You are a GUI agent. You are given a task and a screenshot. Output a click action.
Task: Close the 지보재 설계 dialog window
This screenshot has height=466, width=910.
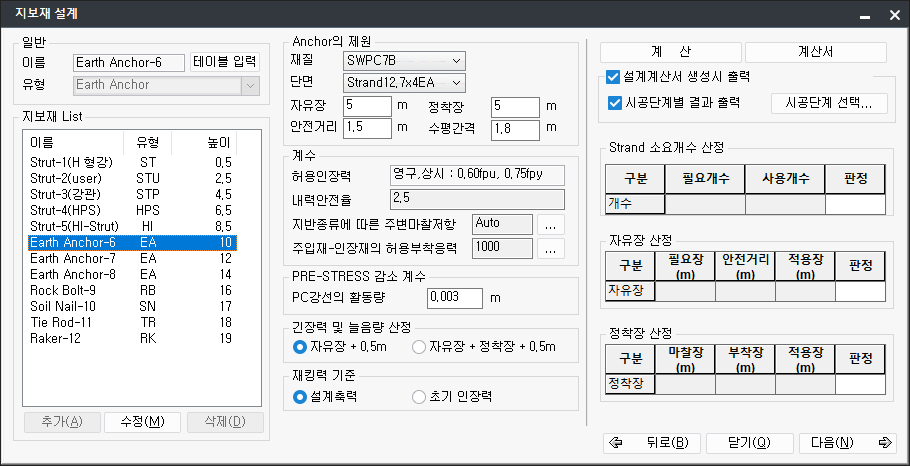click(x=890, y=15)
